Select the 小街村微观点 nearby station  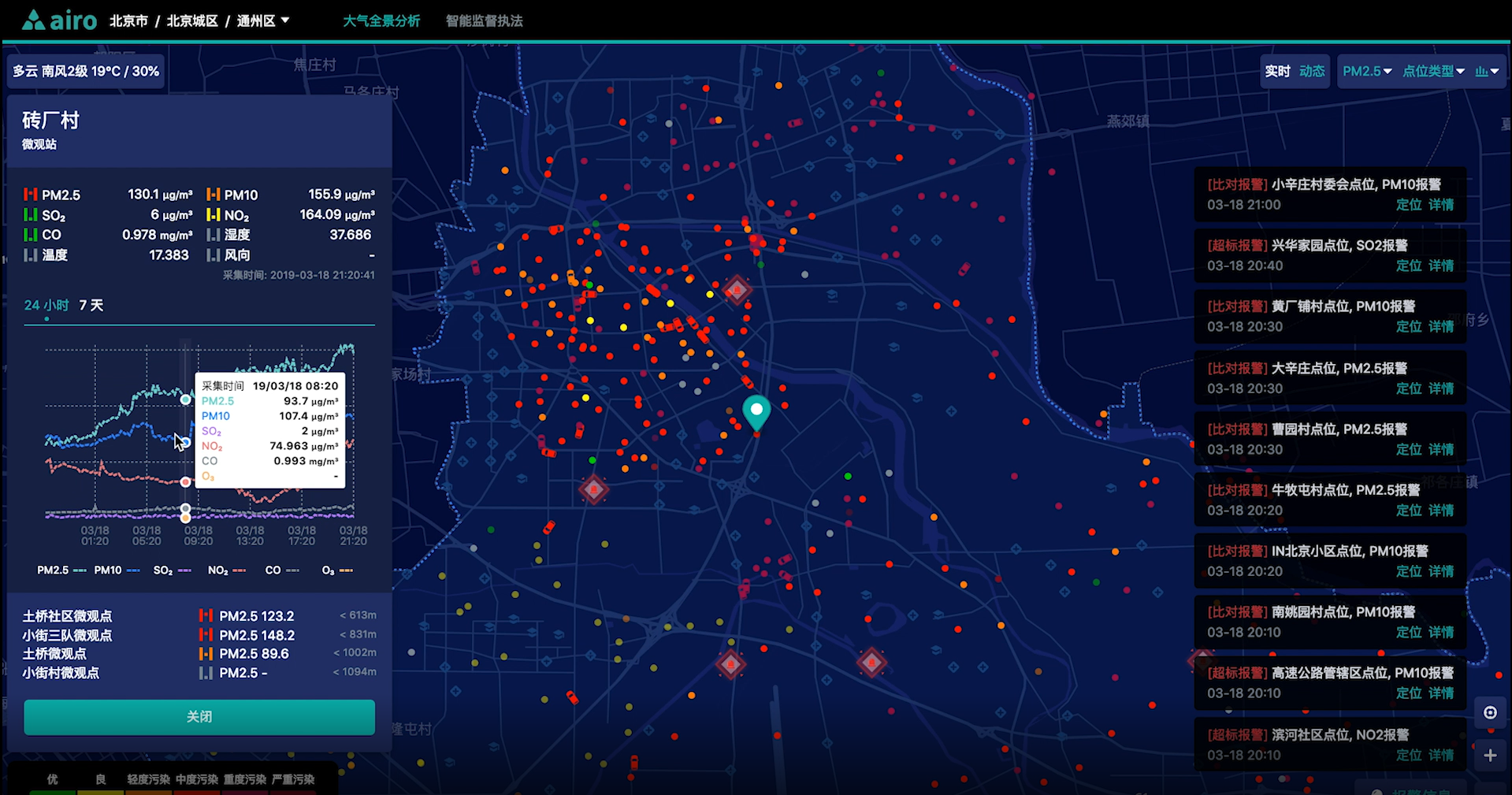pyautogui.click(x=61, y=673)
